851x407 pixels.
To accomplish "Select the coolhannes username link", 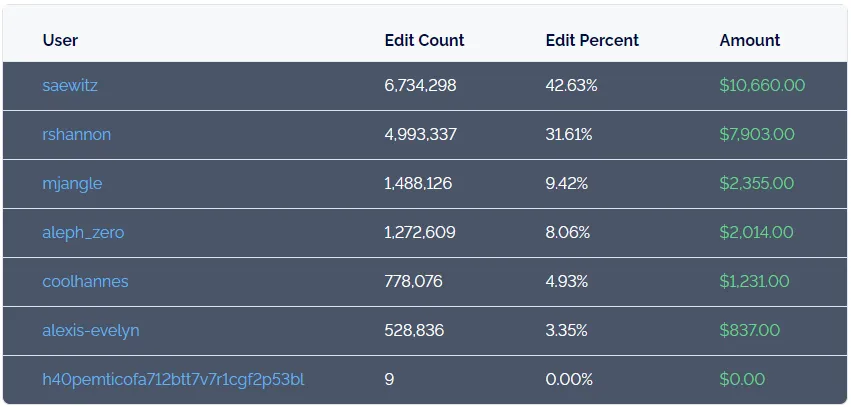I will (x=85, y=282).
